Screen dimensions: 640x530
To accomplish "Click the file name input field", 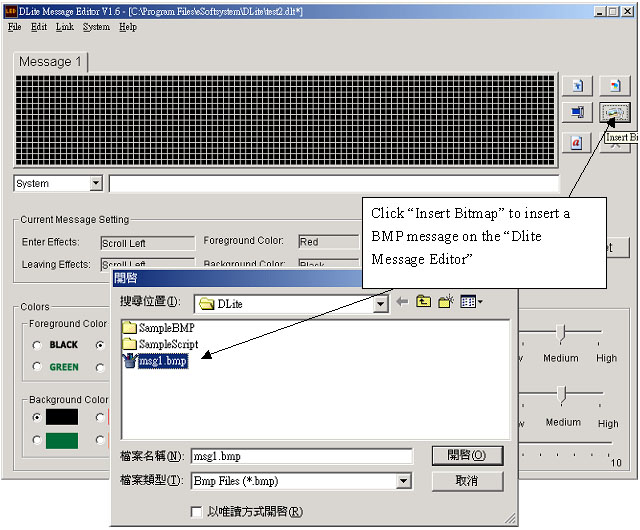I will point(302,456).
